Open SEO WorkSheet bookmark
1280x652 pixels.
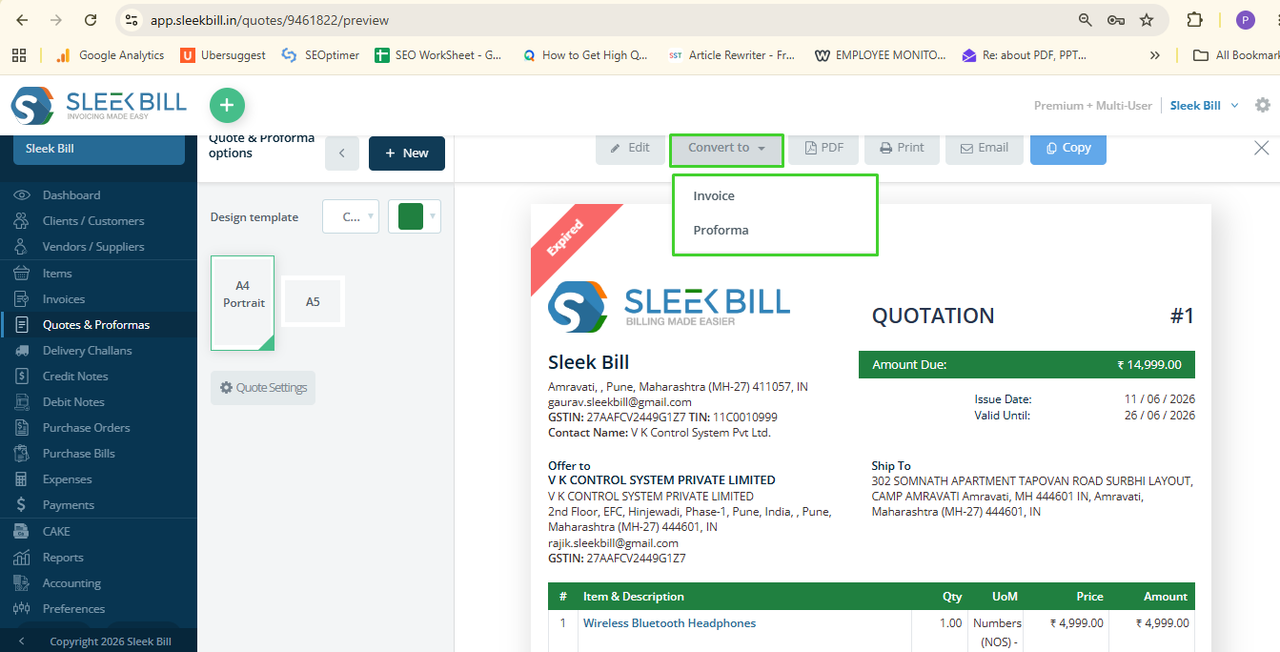point(438,55)
